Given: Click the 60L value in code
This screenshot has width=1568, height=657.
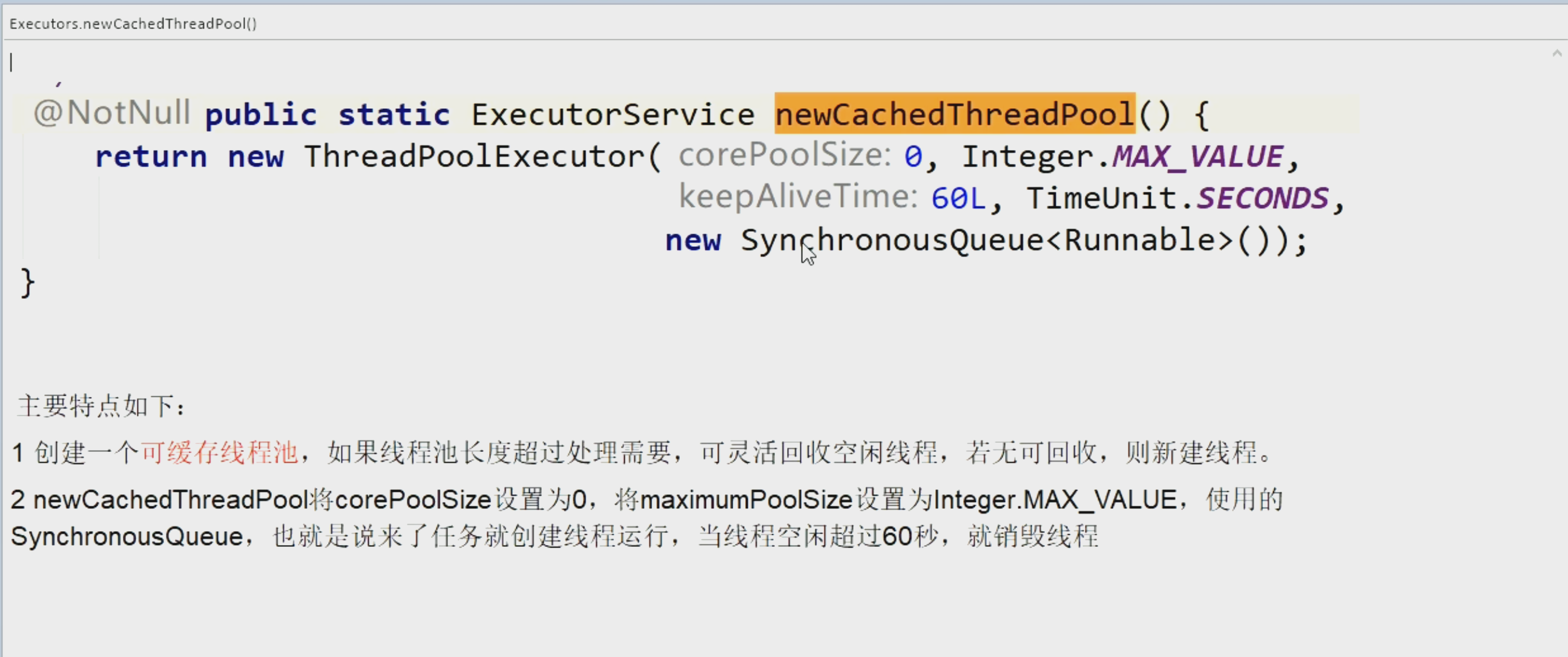Looking at the screenshot, I should coord(958,198).
